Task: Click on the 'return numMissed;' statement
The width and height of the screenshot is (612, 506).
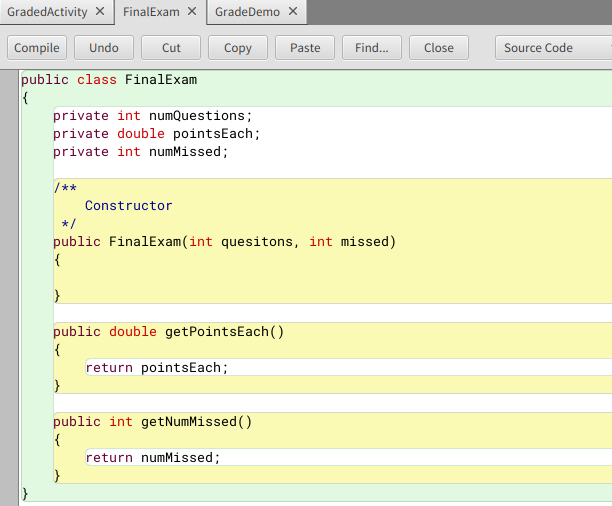Action: click(x=152, y=458)
